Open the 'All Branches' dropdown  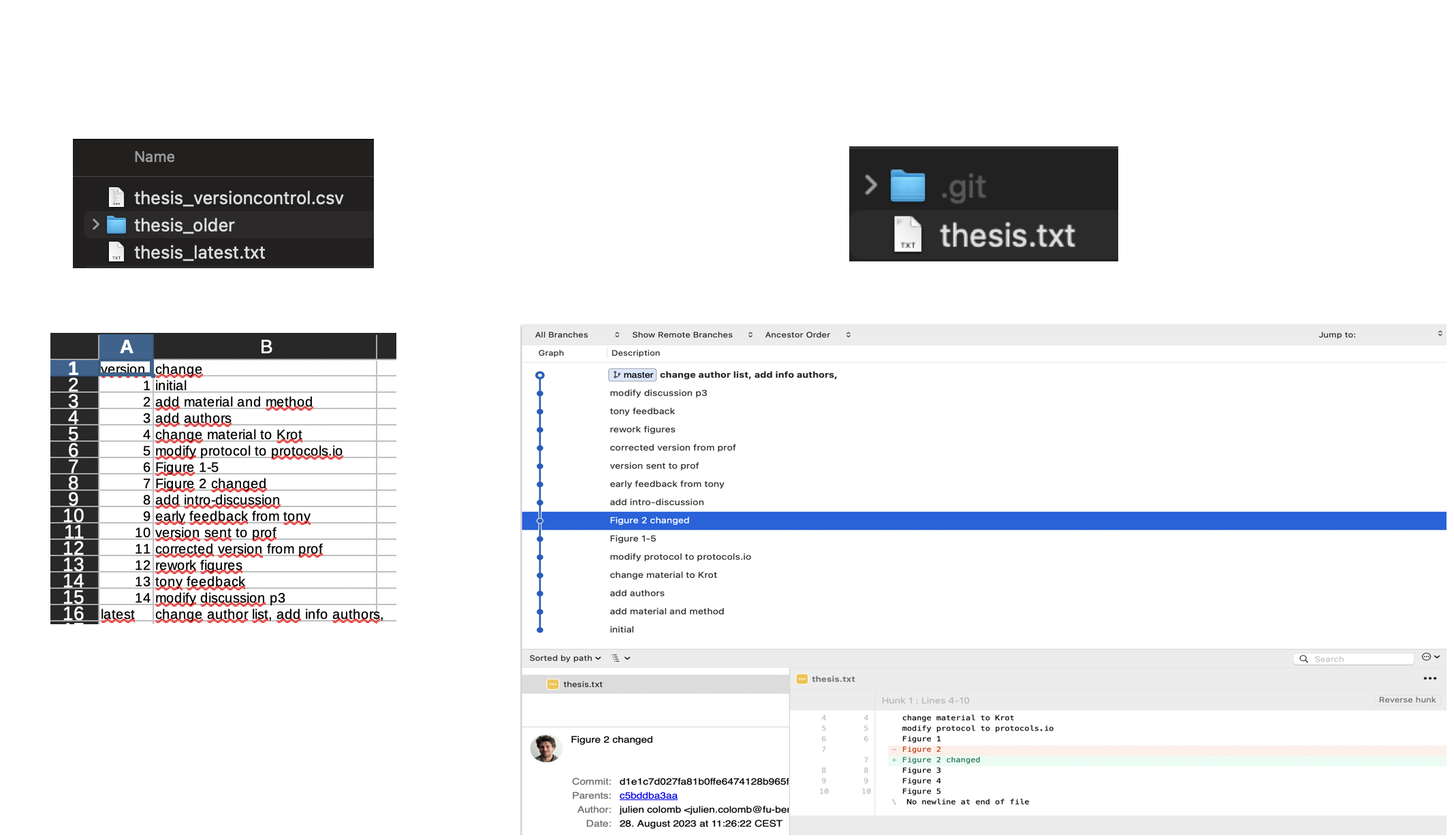pos(576,334)
